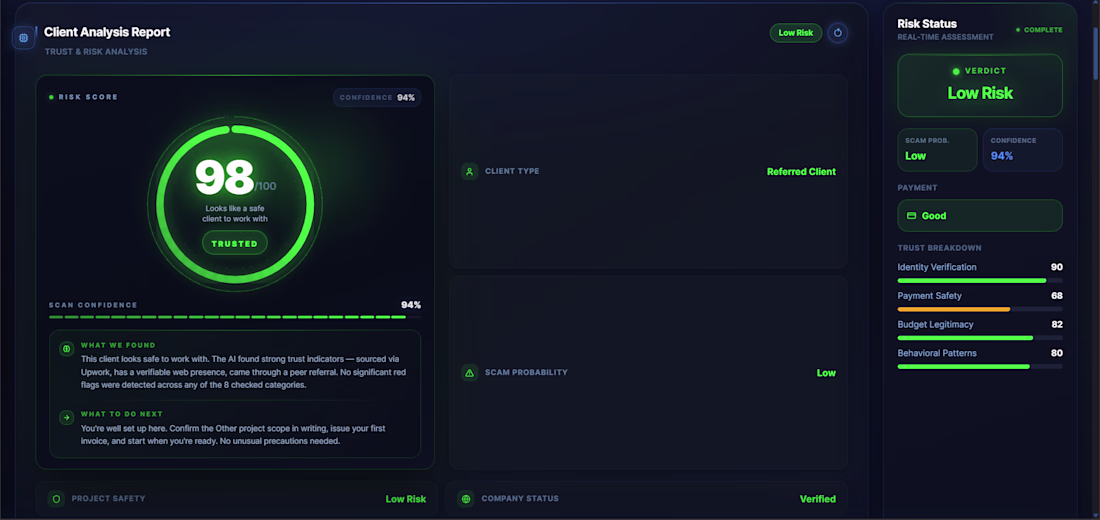Image resolution: width=1100 pixels, height=520 pixels.
Task: Click the page vertical scrollbar thumb
Action: point(1096,53)
